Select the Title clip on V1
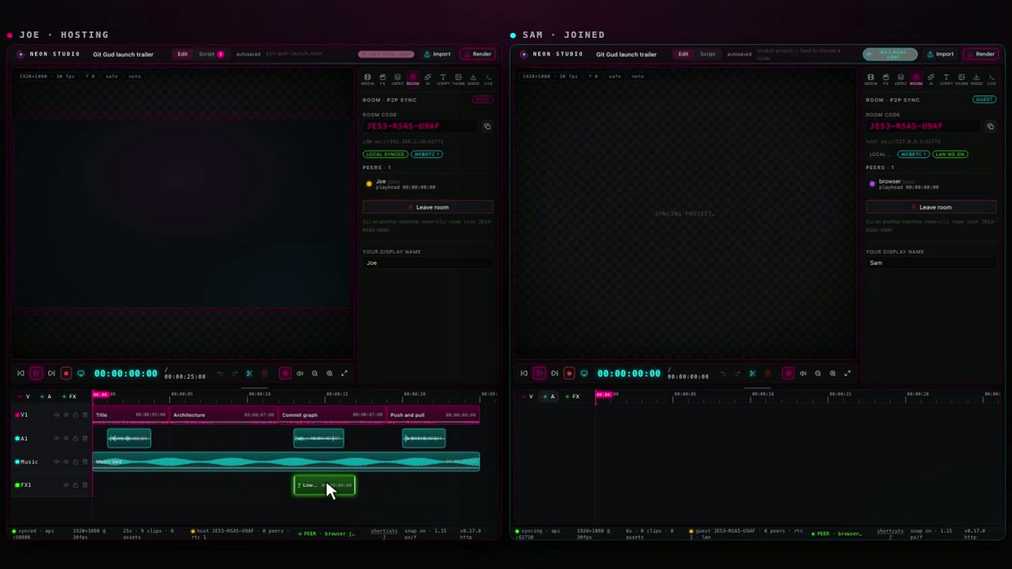1012x569 pixels. tap(130, 415)
